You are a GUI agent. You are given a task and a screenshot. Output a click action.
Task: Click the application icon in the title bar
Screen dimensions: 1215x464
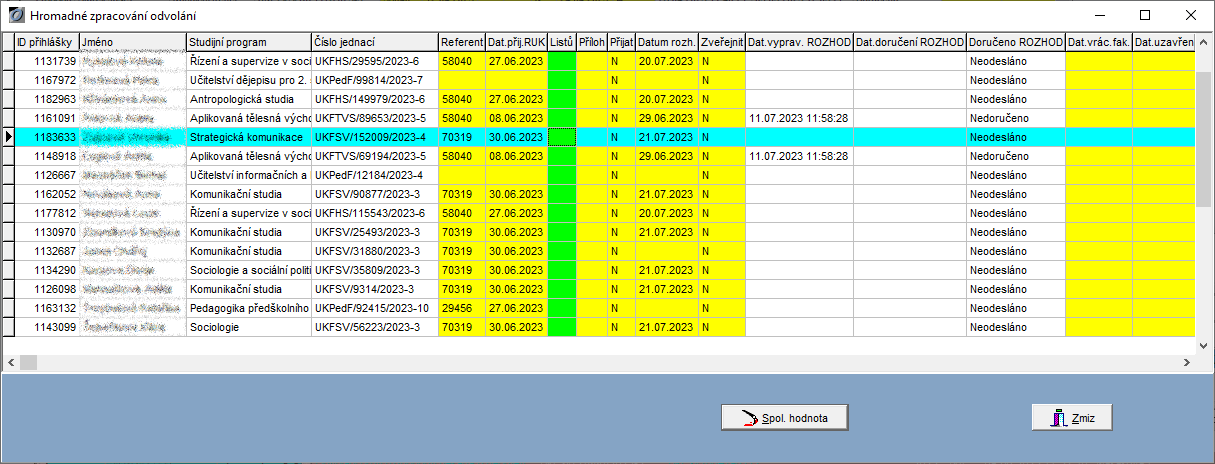pos(15,15)
